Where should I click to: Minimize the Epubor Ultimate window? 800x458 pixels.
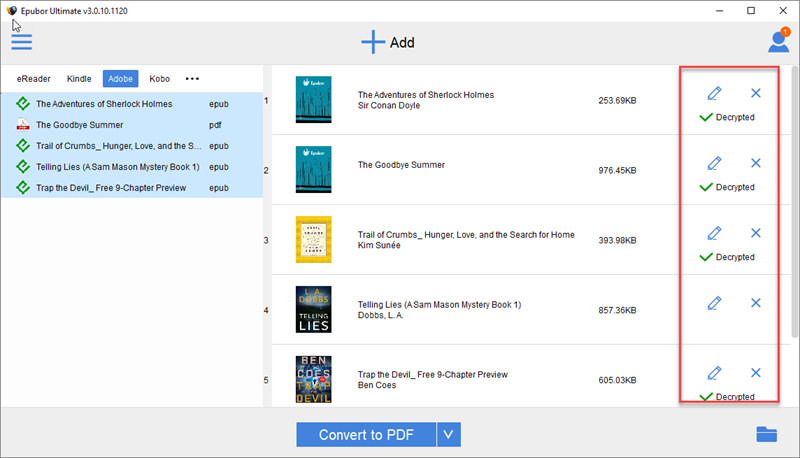(x=719, y=11)
